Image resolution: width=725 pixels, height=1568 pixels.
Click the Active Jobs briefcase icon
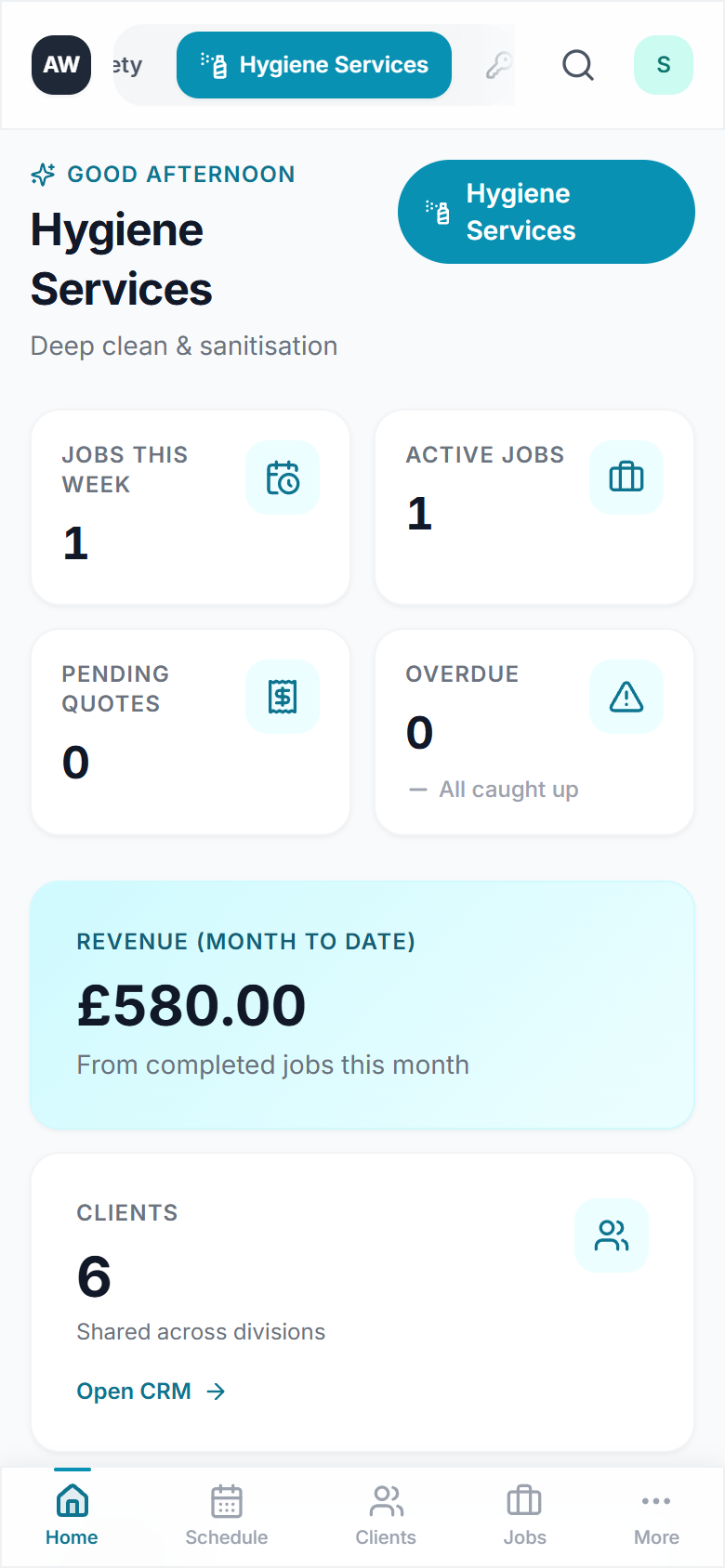[626, 477]
